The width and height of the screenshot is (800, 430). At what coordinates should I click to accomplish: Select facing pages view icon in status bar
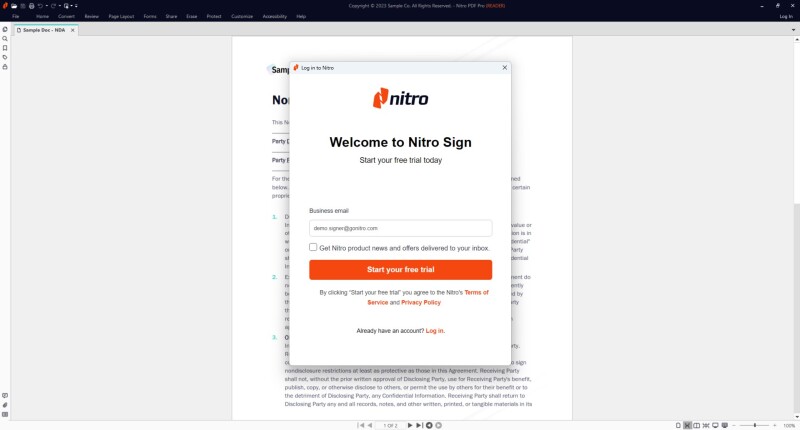(x=696, y=425)
